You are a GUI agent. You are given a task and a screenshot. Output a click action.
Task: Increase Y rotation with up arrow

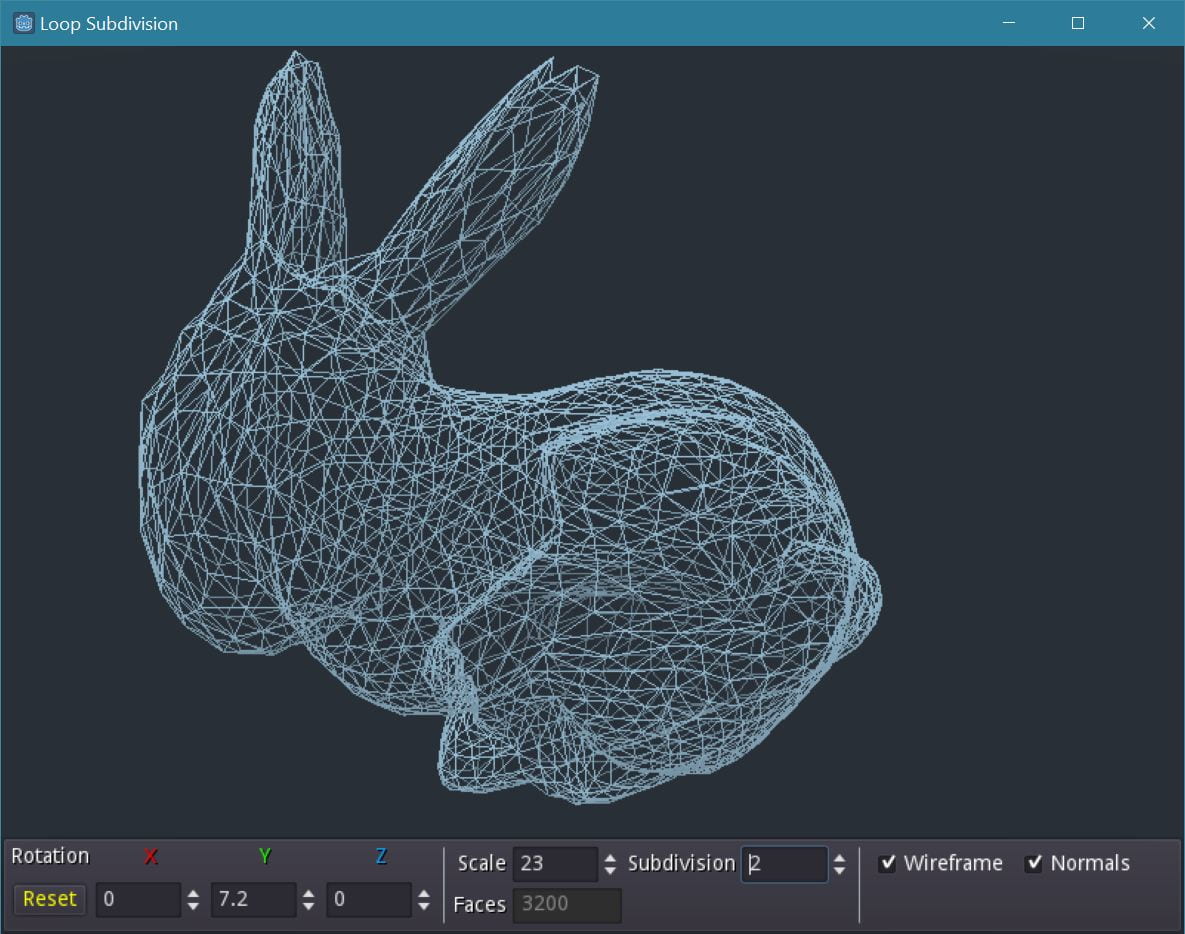pos(308,893)
